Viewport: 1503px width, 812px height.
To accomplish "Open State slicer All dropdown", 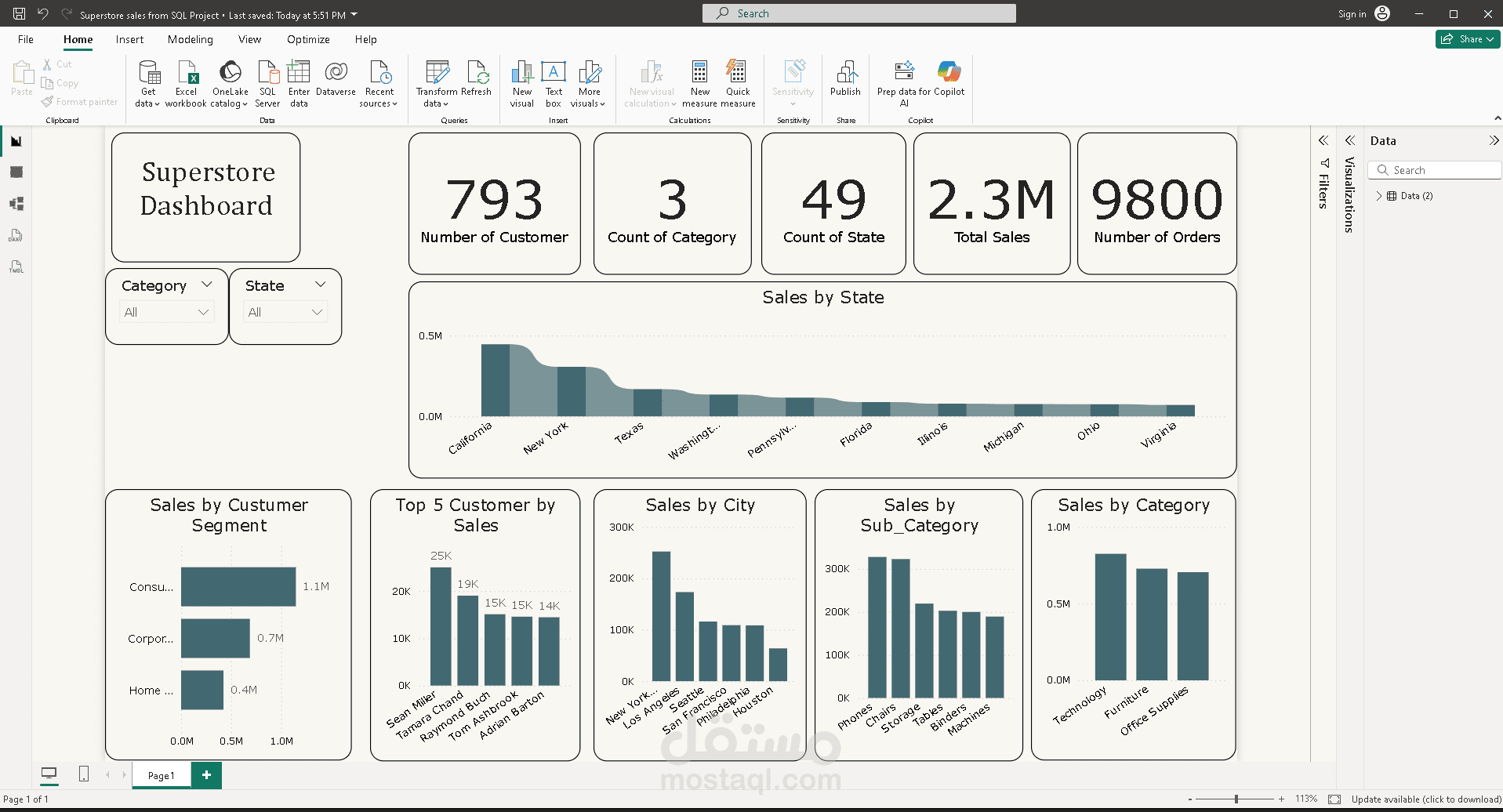I will [x=285, y=312].
